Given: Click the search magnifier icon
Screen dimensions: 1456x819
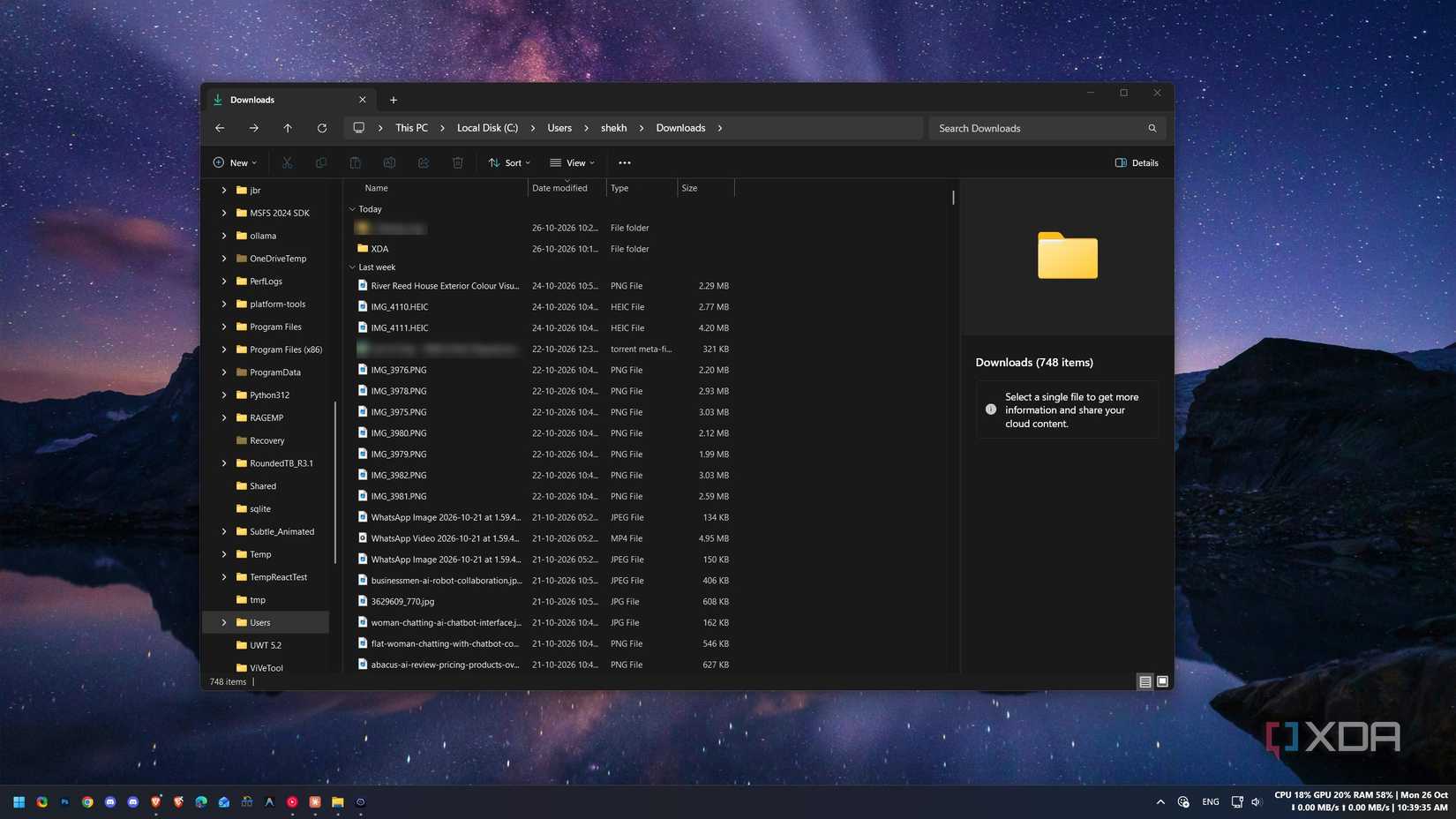Looking at the screenshot, I should (x=1152, y=128).
